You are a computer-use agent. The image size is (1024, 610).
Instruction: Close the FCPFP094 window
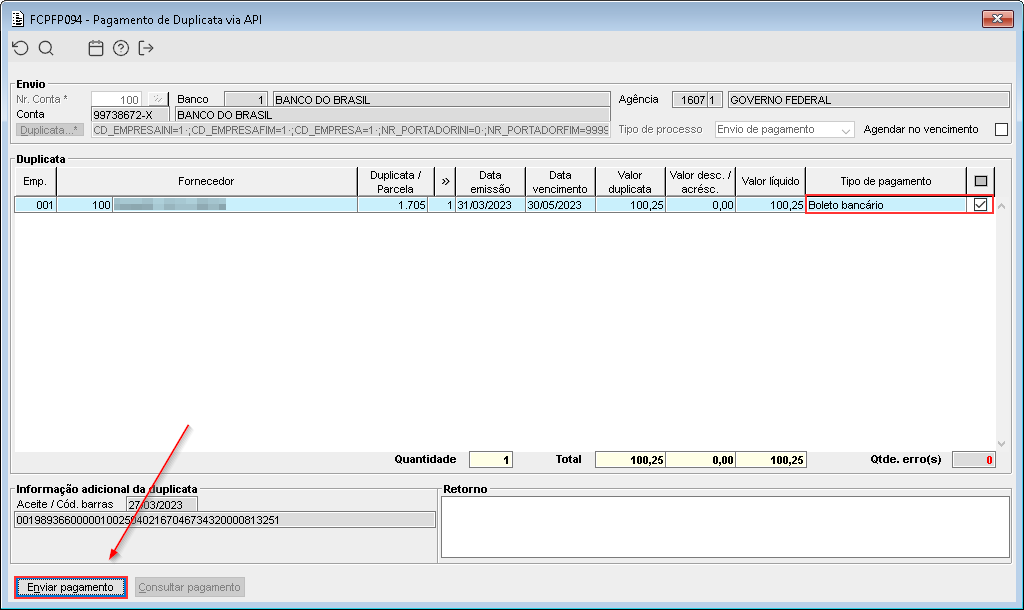997,19
